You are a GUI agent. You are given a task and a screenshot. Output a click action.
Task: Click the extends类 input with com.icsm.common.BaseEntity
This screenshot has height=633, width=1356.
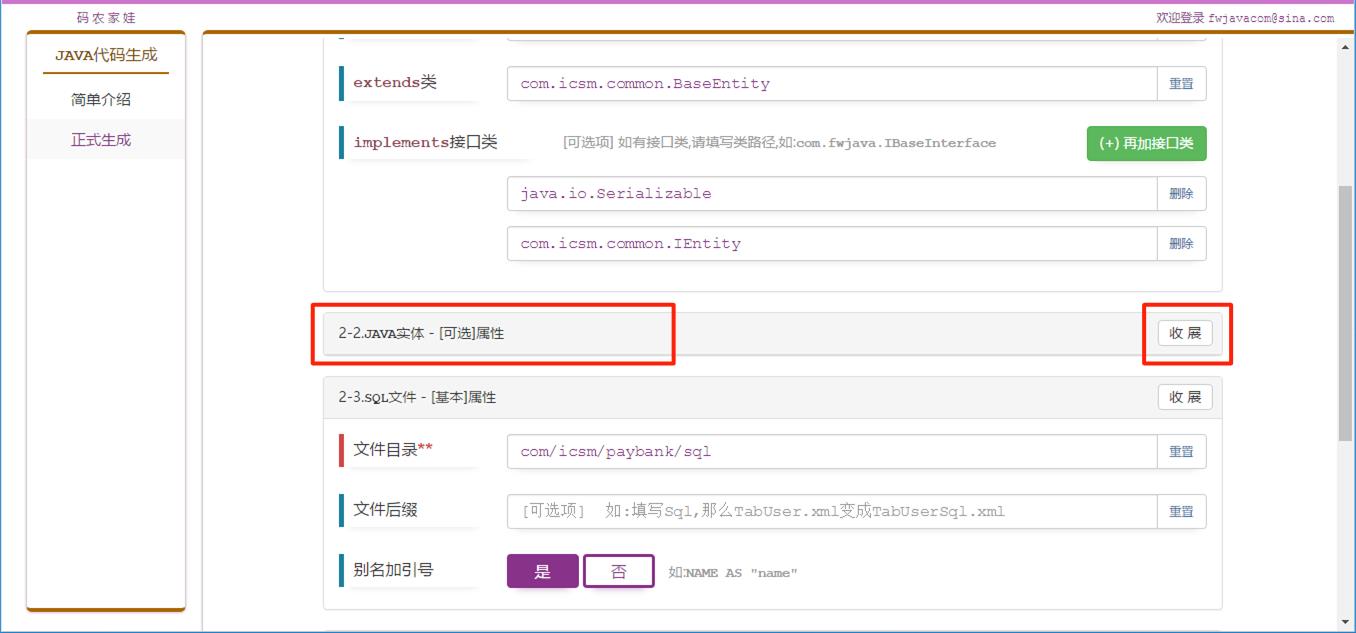831,84
